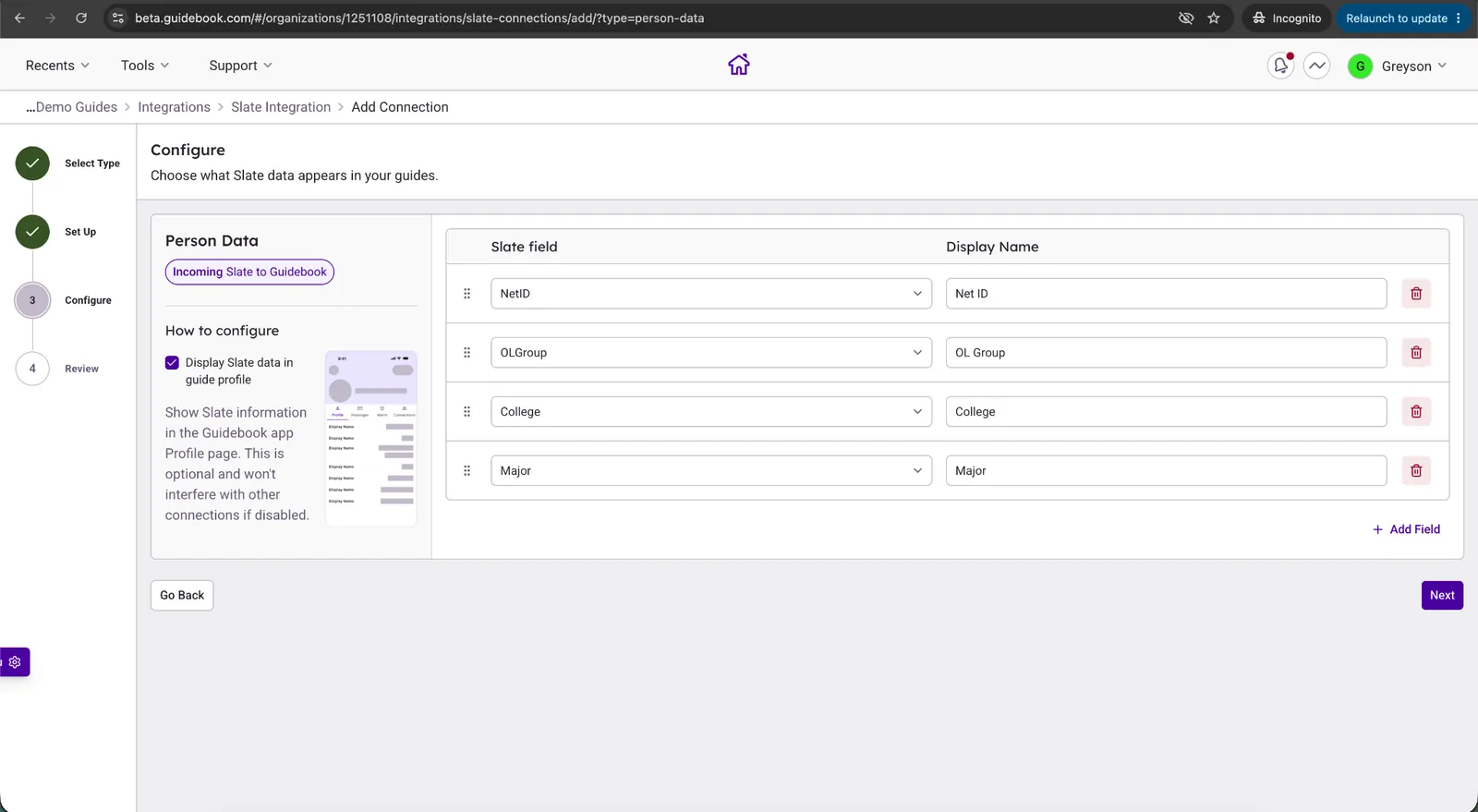Delete the NetID field row

(x=1416, y=294)
